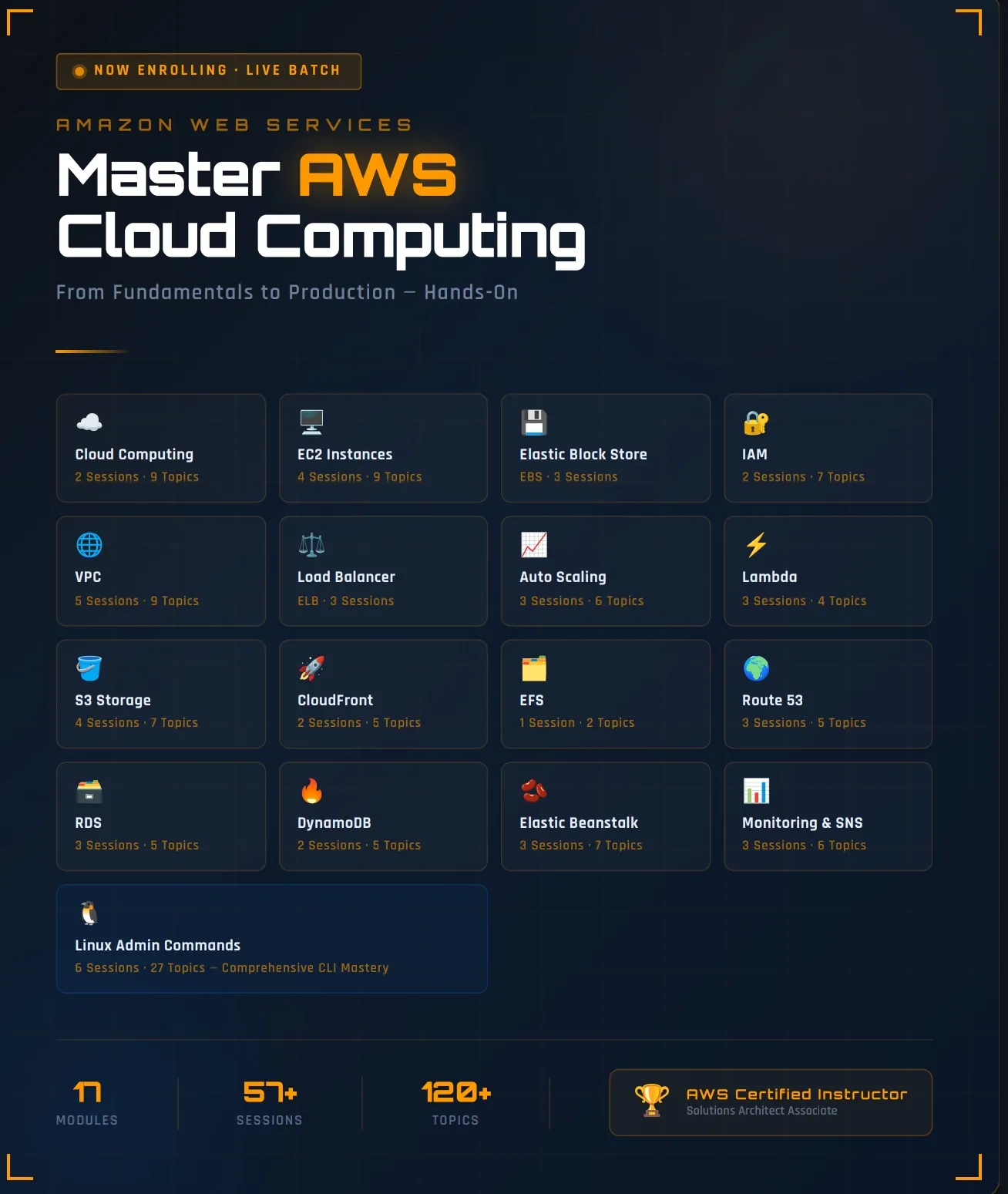Select the CloudFront module title
This screenshot has width=1008, height=1194.
[335, 701]
